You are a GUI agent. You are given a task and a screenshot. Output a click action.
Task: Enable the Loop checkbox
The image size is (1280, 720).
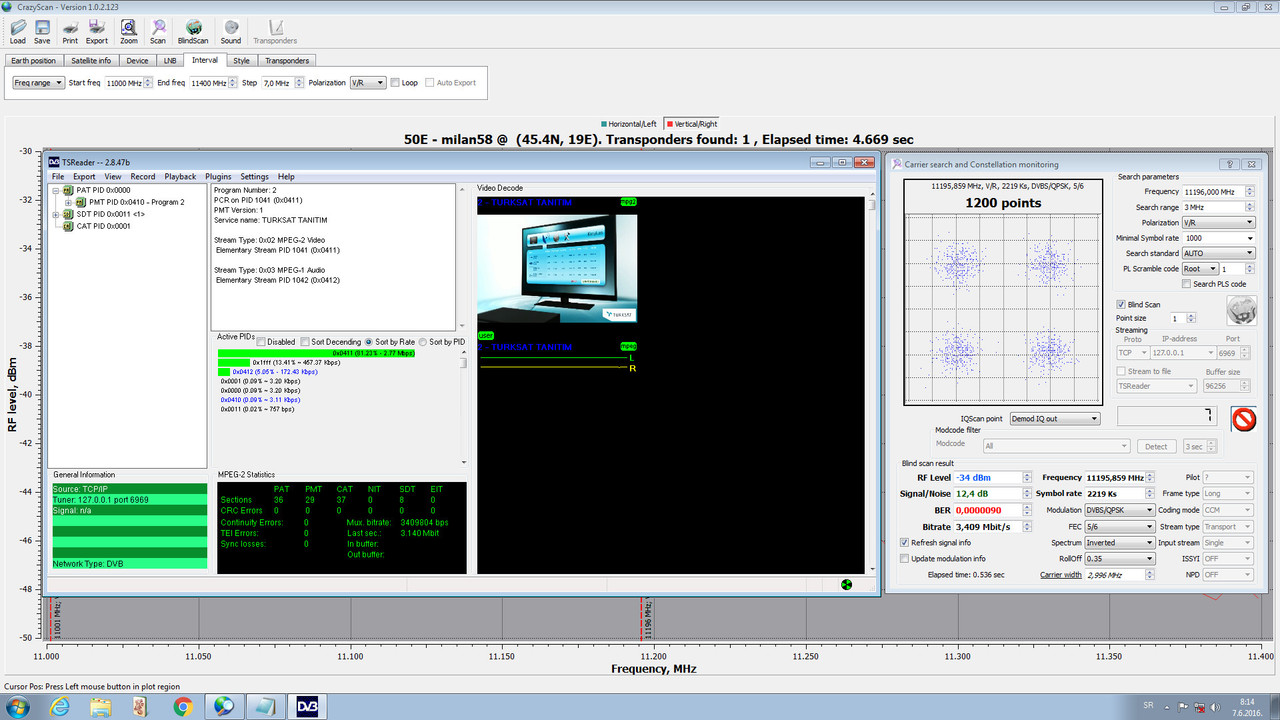[396, 83]
